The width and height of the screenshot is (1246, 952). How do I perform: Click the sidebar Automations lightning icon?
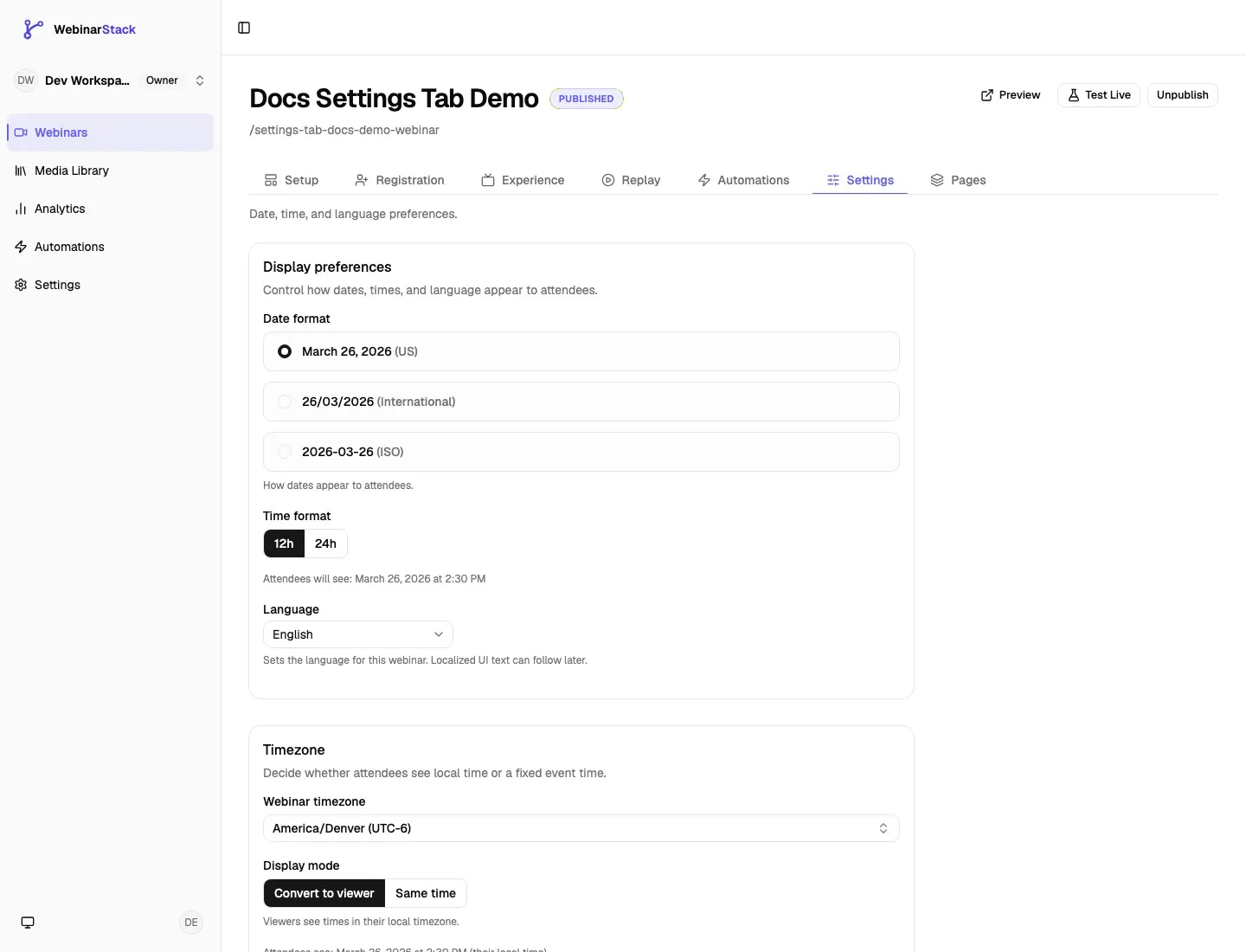click(x=21, y=247)
